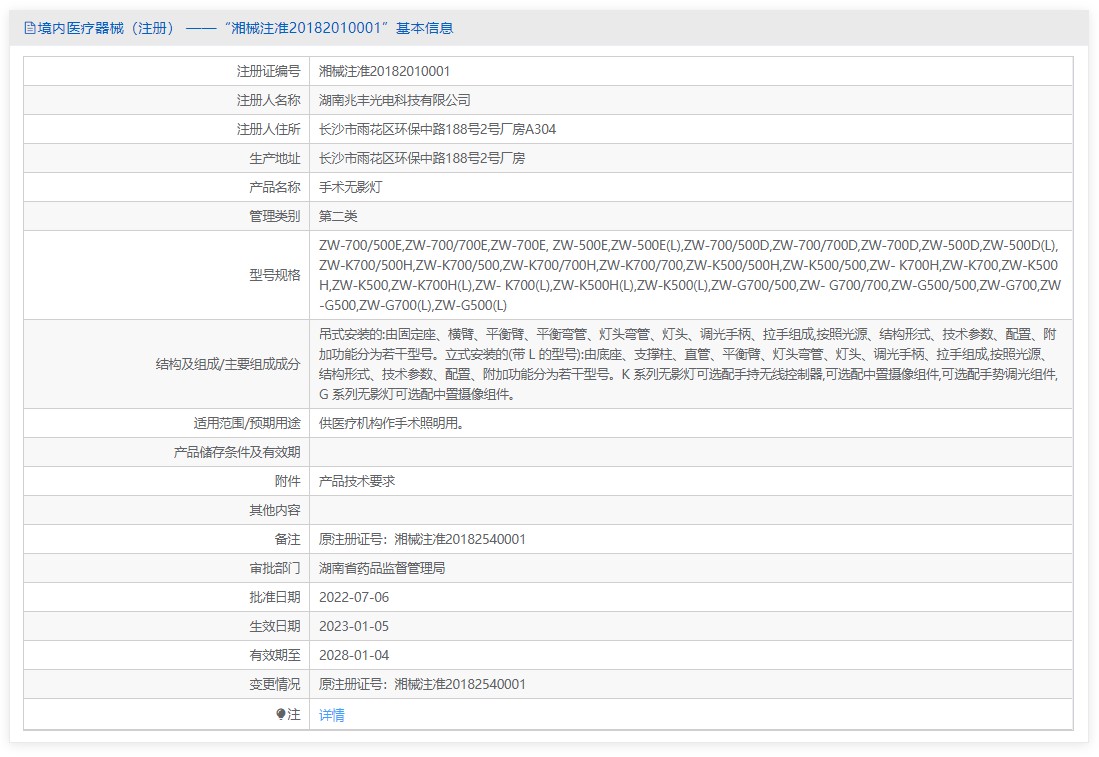Image resolution: width=1099 pixels, height=757 pixels.
Task: Select 原注册证号 value in the 变更情况 row
Action: 422,684
